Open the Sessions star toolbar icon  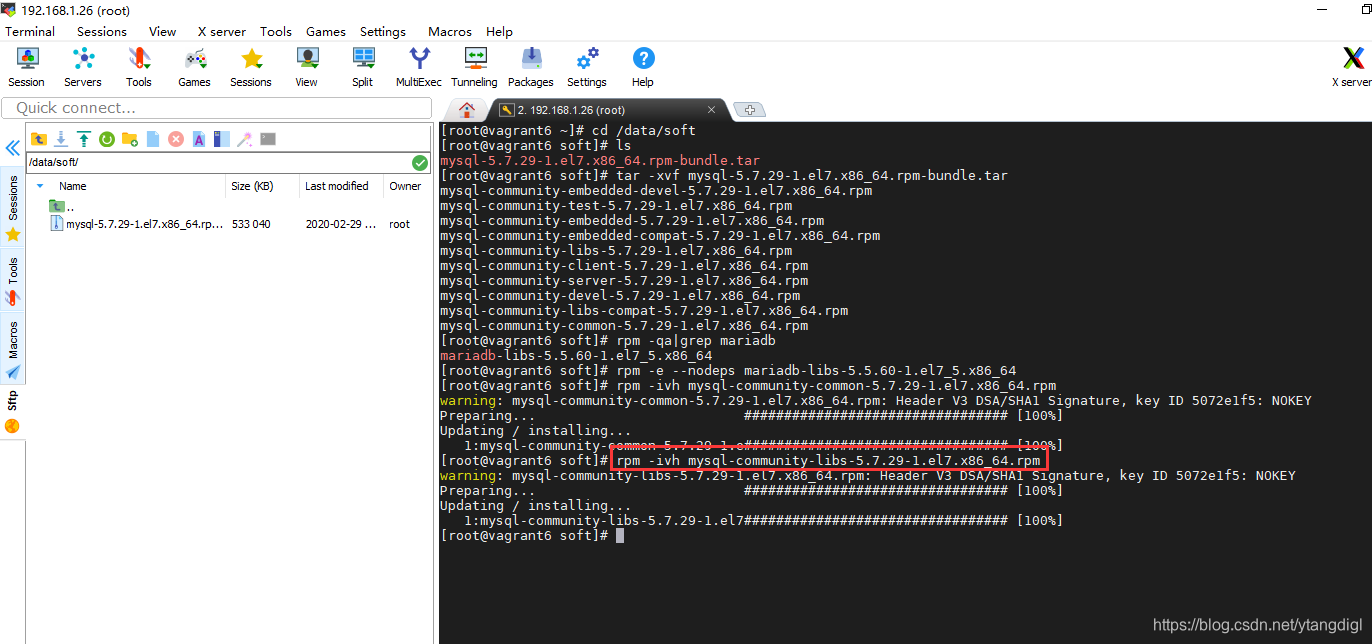(x=251, y=67)
